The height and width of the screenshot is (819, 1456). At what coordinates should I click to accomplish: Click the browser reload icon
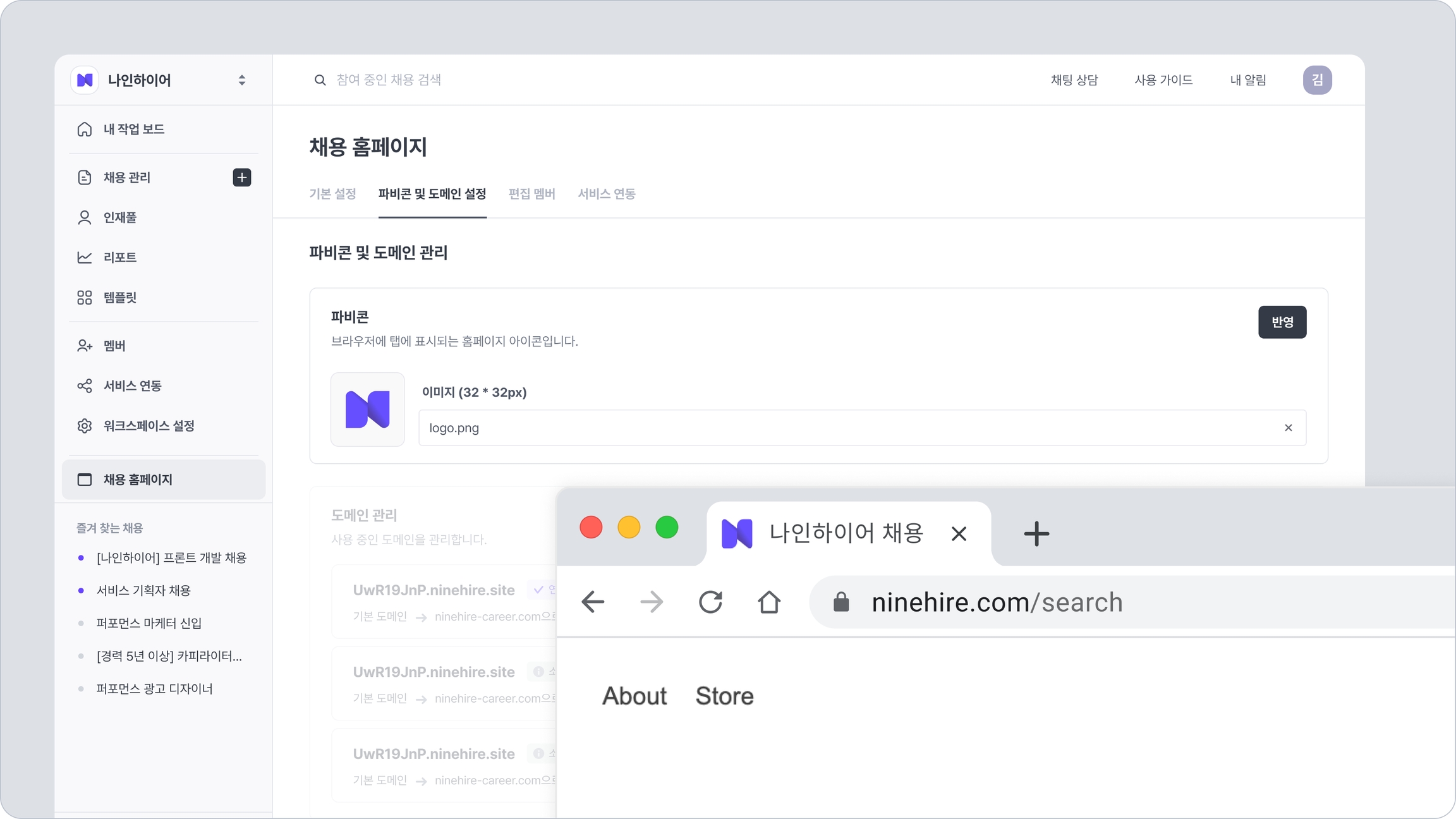(710, 602)
